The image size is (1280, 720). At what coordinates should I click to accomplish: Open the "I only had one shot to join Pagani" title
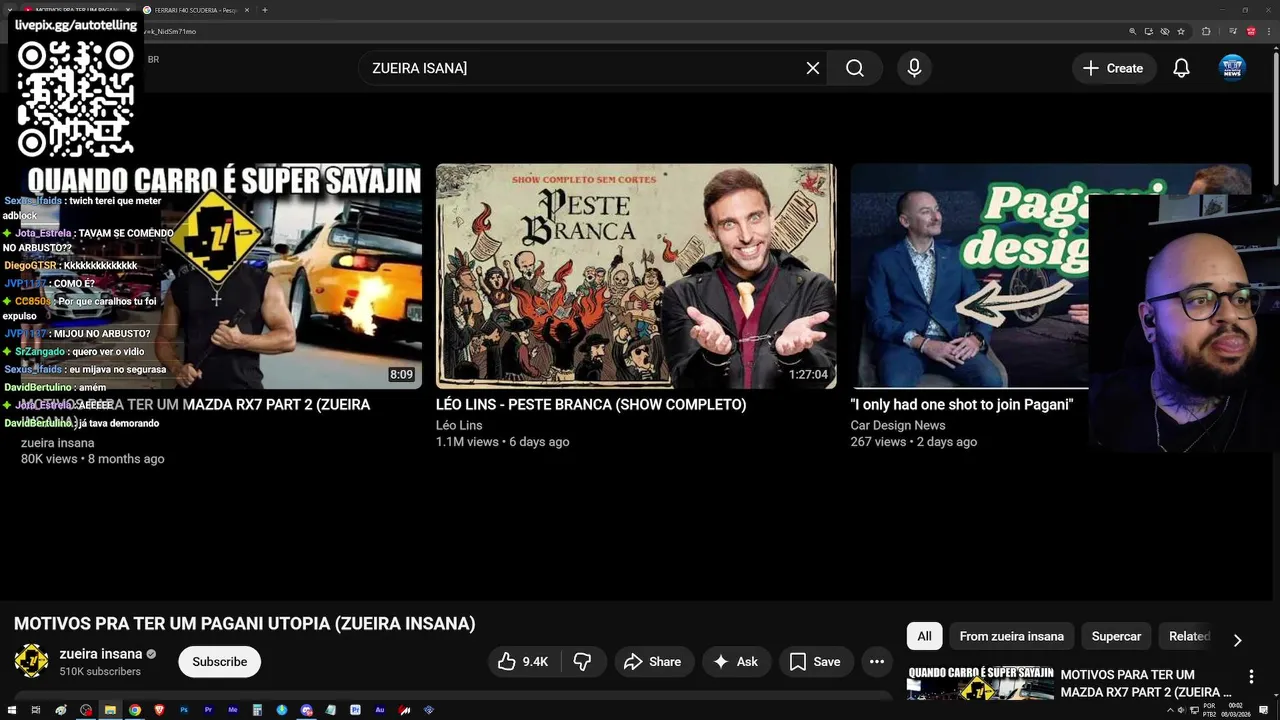coord(961,405)
